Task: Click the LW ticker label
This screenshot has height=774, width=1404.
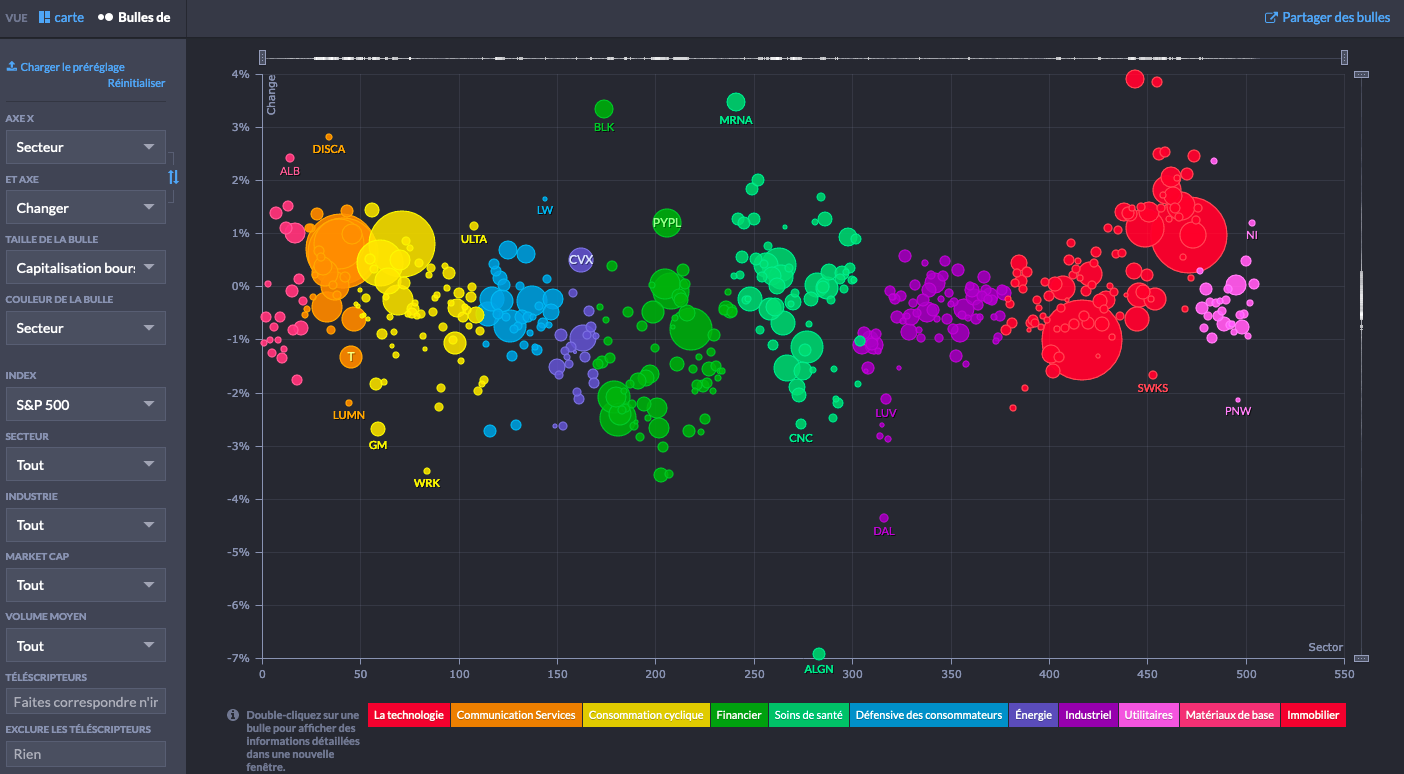Action: point(545,210)
